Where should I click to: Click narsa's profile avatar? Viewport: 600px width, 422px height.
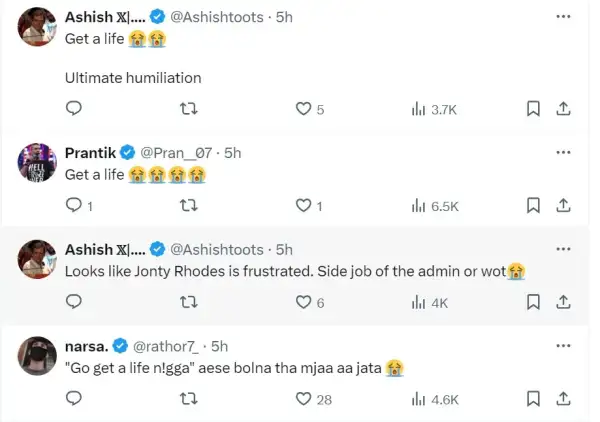(x=36, y=354)
